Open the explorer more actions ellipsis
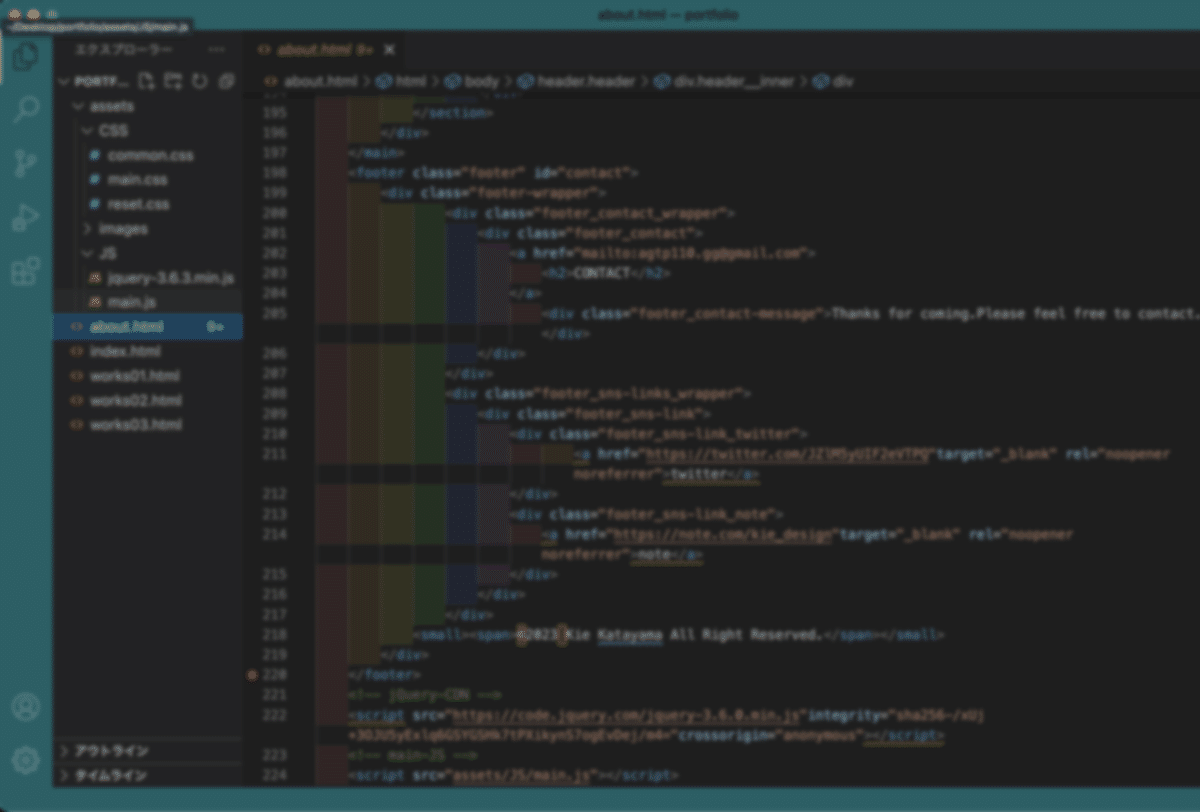Screen dimensions: 1200x812 point(216,49)
